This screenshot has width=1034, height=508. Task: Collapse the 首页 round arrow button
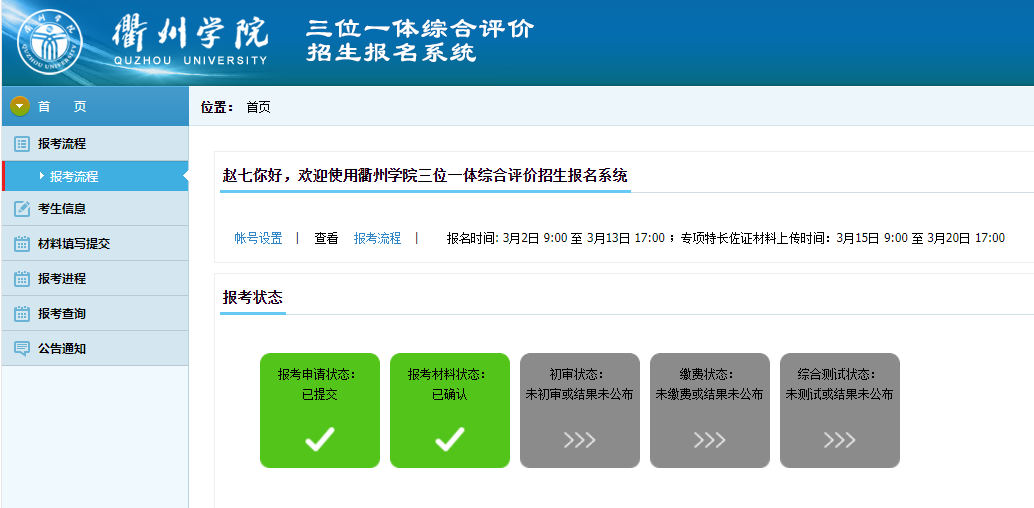tap(19, 106)
